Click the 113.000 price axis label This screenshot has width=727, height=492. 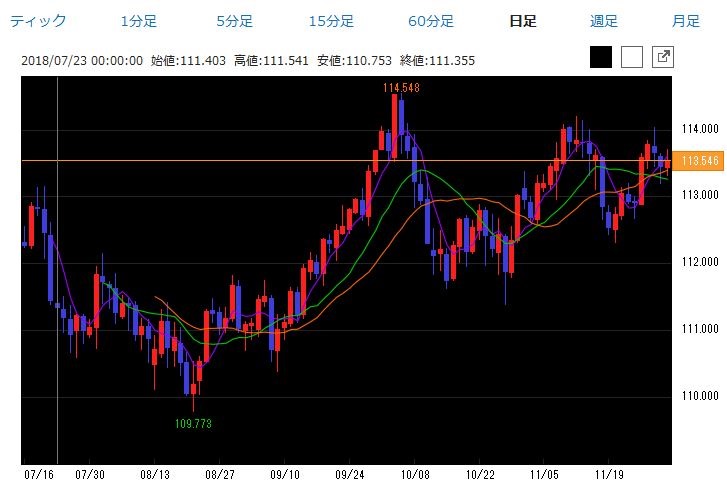point(700,194)
